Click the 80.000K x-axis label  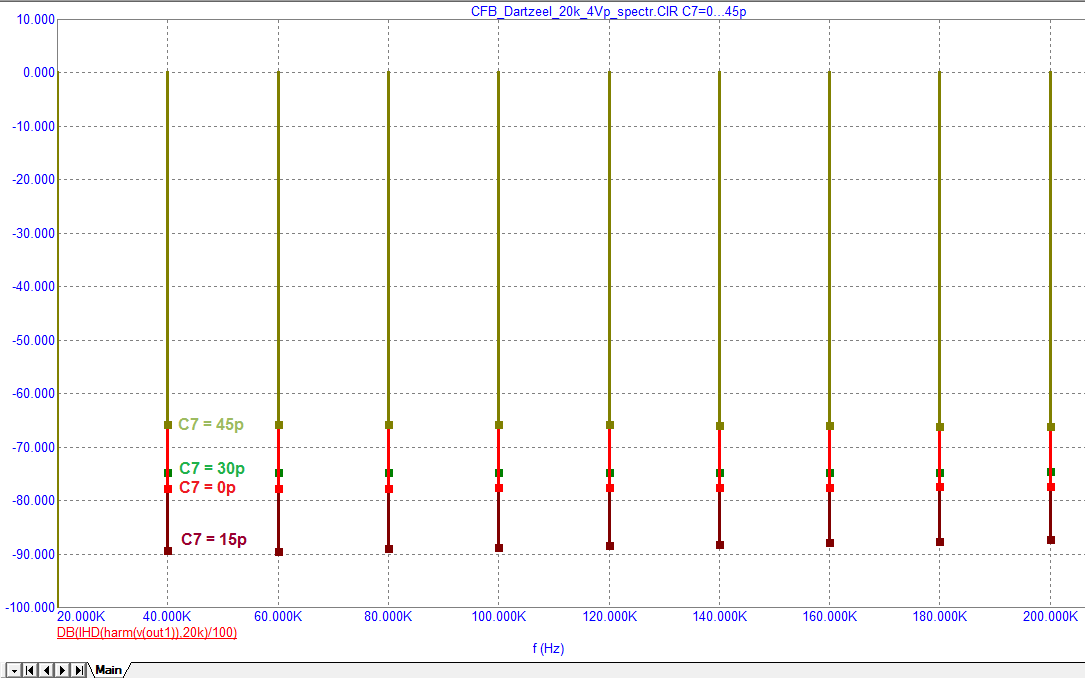(388, 616)
